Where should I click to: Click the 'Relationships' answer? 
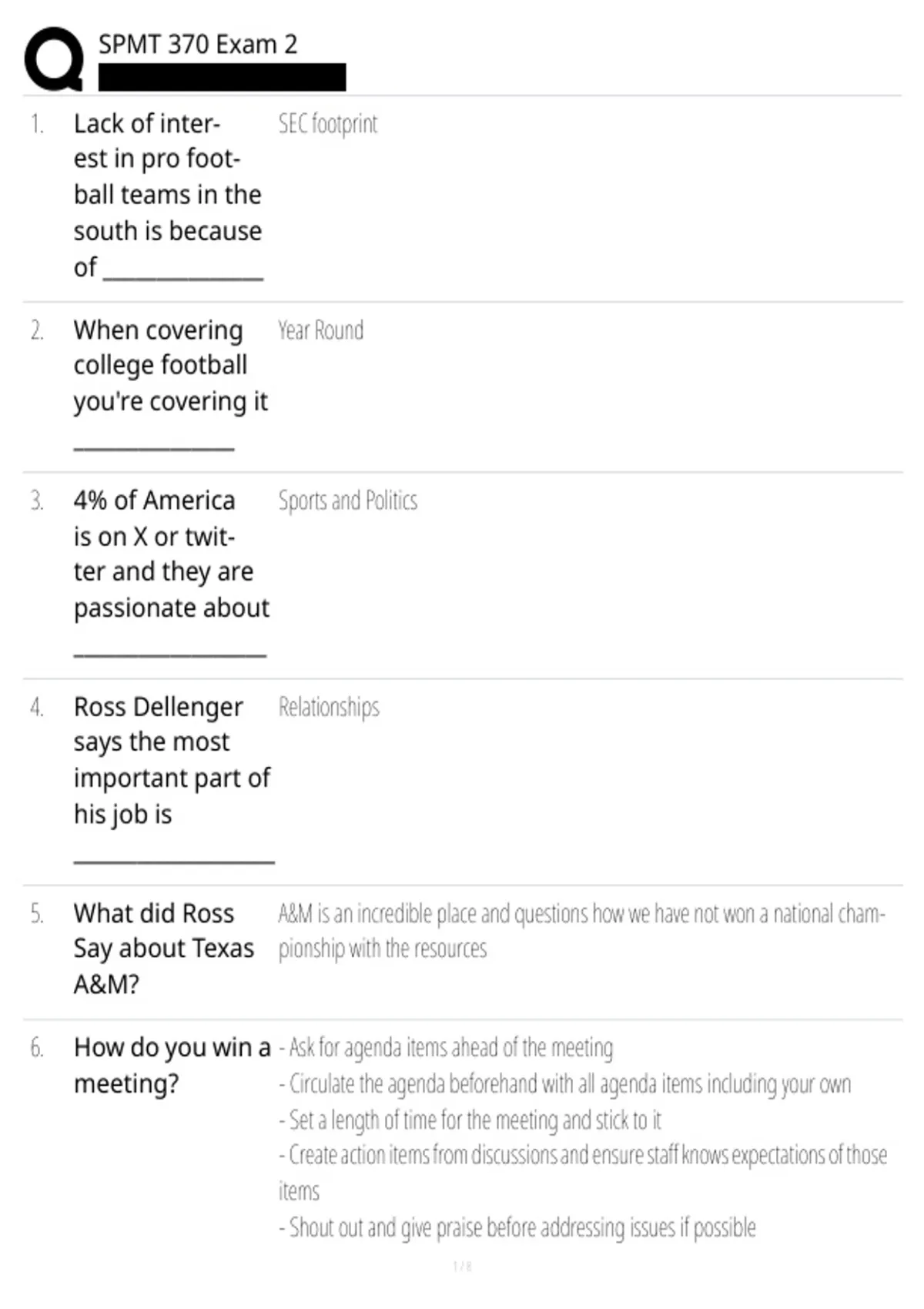pyautogui.click(x=329, y=707)
